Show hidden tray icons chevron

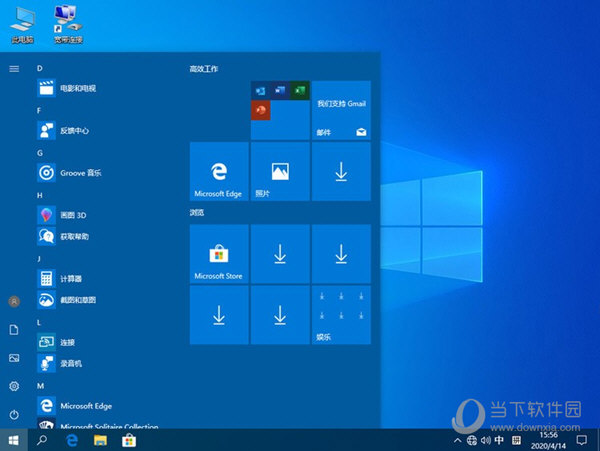[x=457, y=440]
